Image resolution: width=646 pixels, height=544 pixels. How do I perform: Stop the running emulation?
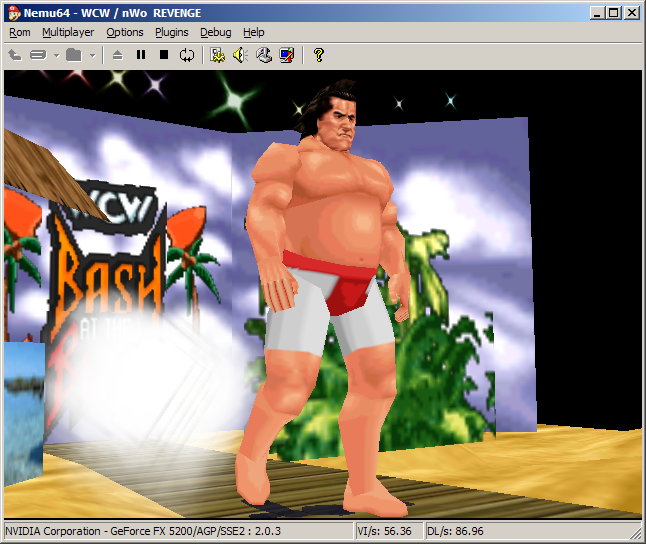pyautogui.click(x=163, y=55)
